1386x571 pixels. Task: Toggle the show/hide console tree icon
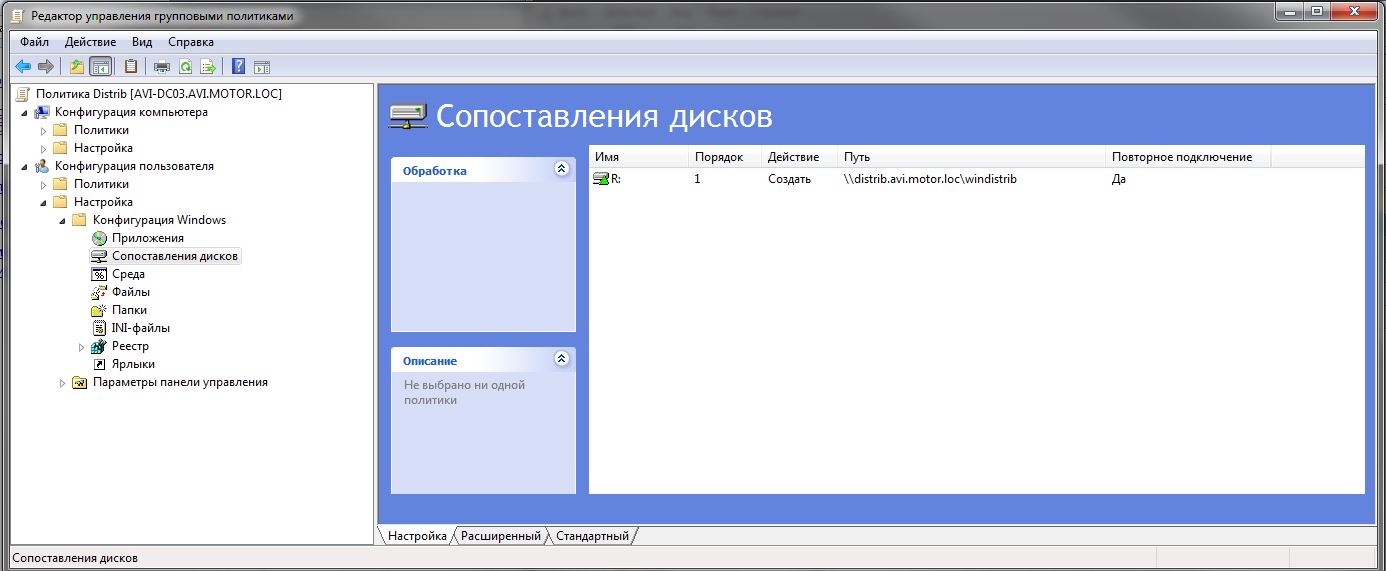(x=100, y=67)
